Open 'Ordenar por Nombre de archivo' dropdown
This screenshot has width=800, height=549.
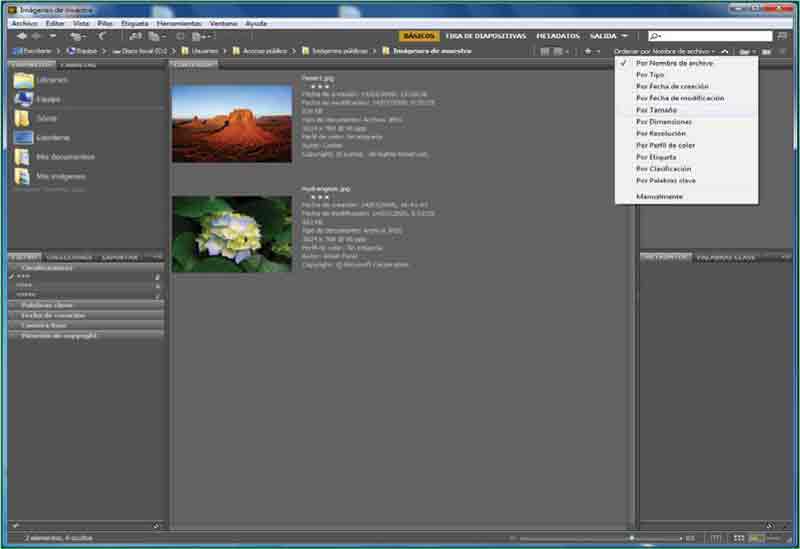(664, 50)
